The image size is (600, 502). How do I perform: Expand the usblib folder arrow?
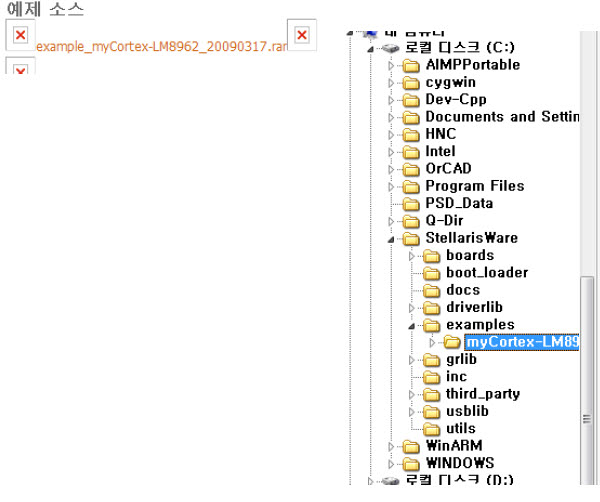[x=411, y=412]
